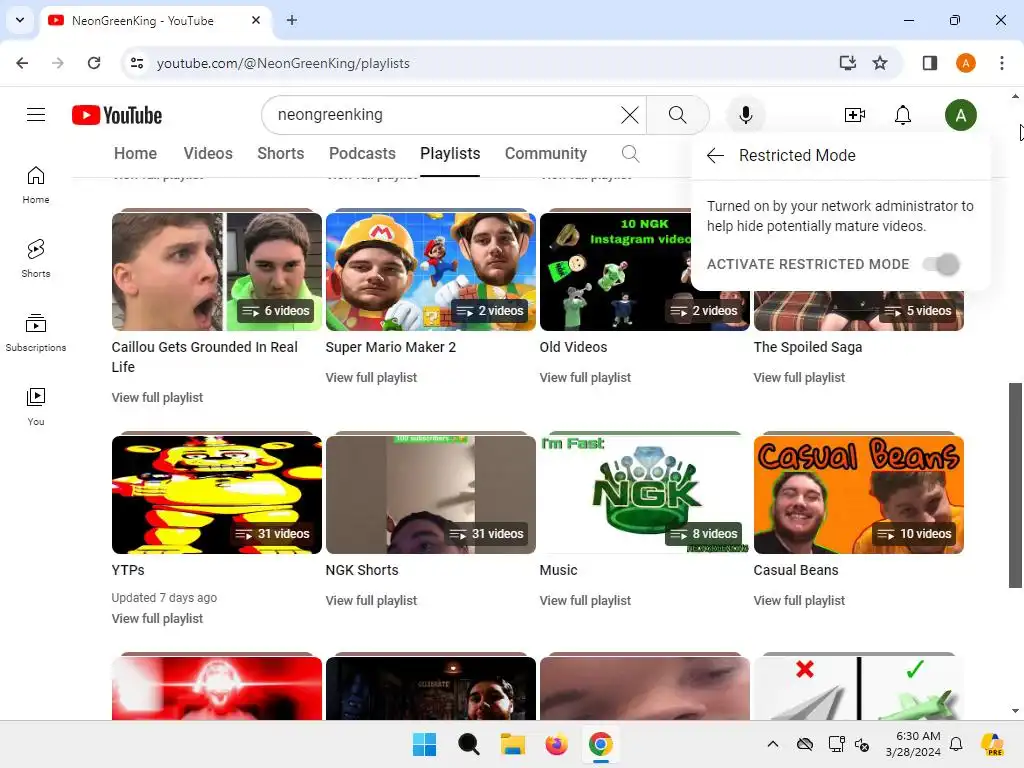Image resolution: width=1024 pixels, height=768 pixels.
Task: Open the Music playlist thumbnail
Action: click(x=645, y=494)
